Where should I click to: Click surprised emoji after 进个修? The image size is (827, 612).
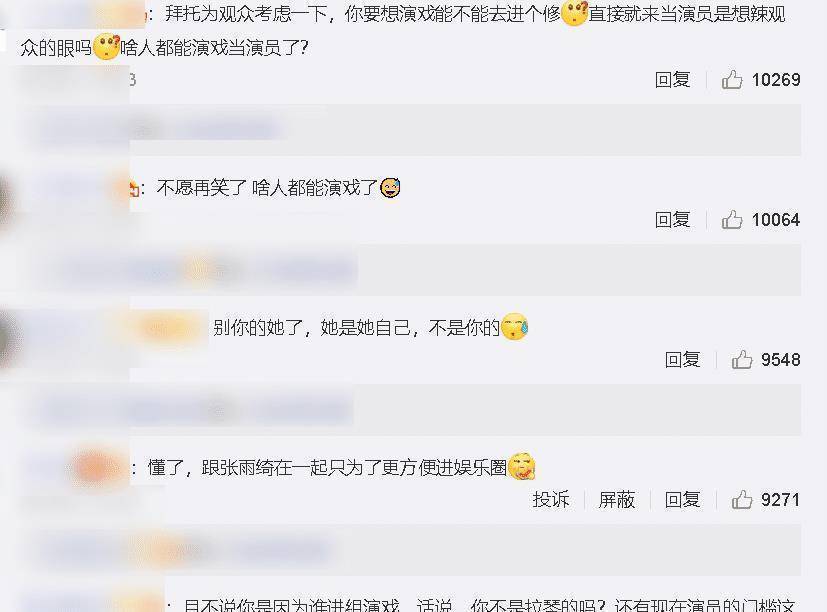pos(574,13)
